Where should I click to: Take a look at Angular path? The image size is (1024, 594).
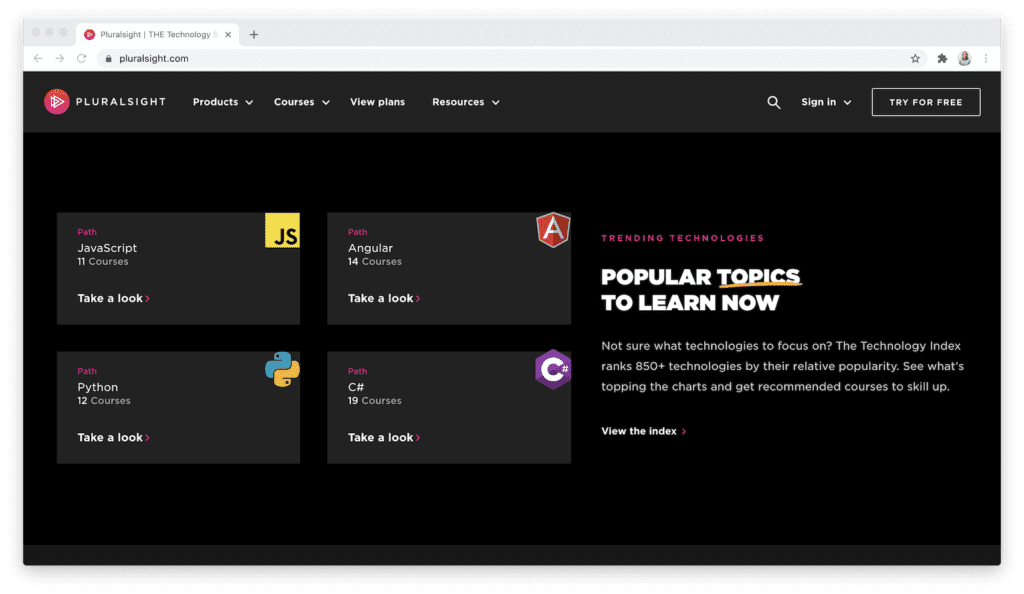click(384, 298)
